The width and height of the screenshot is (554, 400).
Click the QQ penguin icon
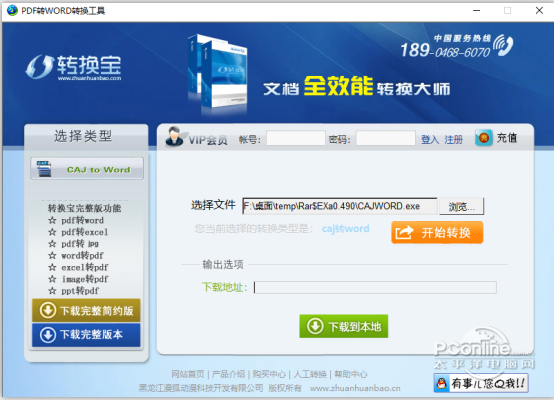[x=442, y=383]
